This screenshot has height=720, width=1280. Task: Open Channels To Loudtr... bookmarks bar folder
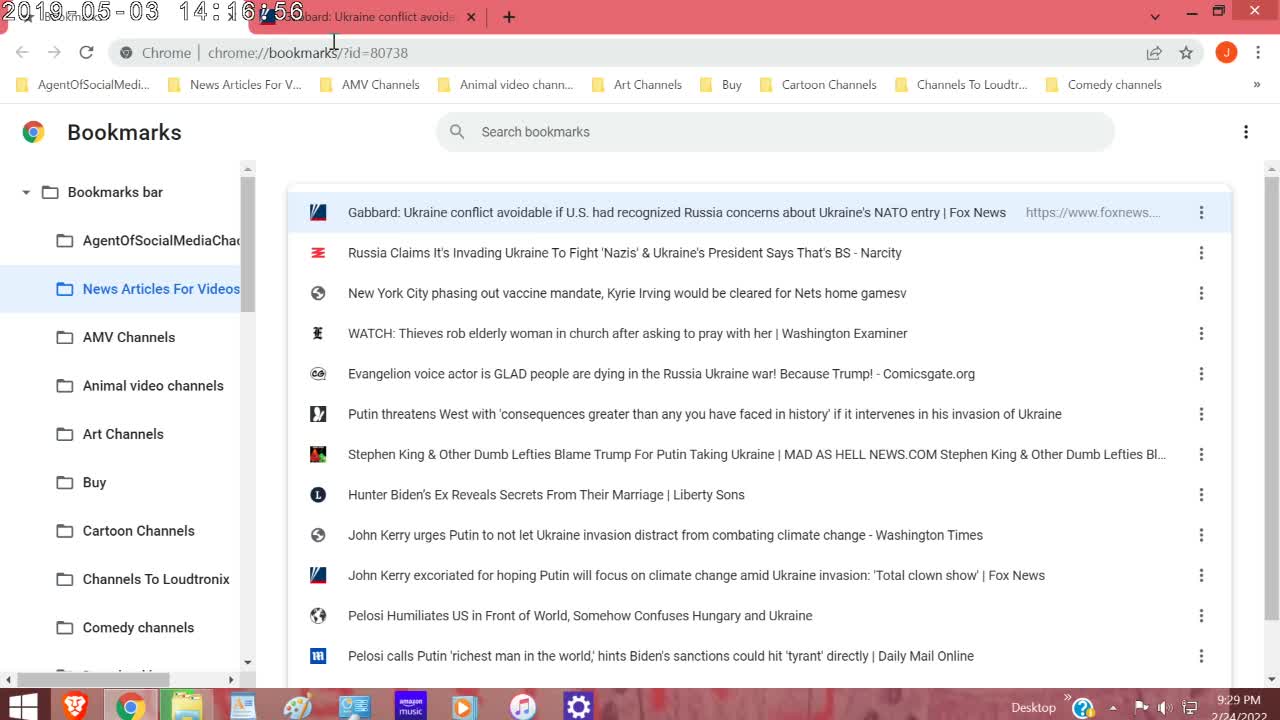click(x=962, y=85)
